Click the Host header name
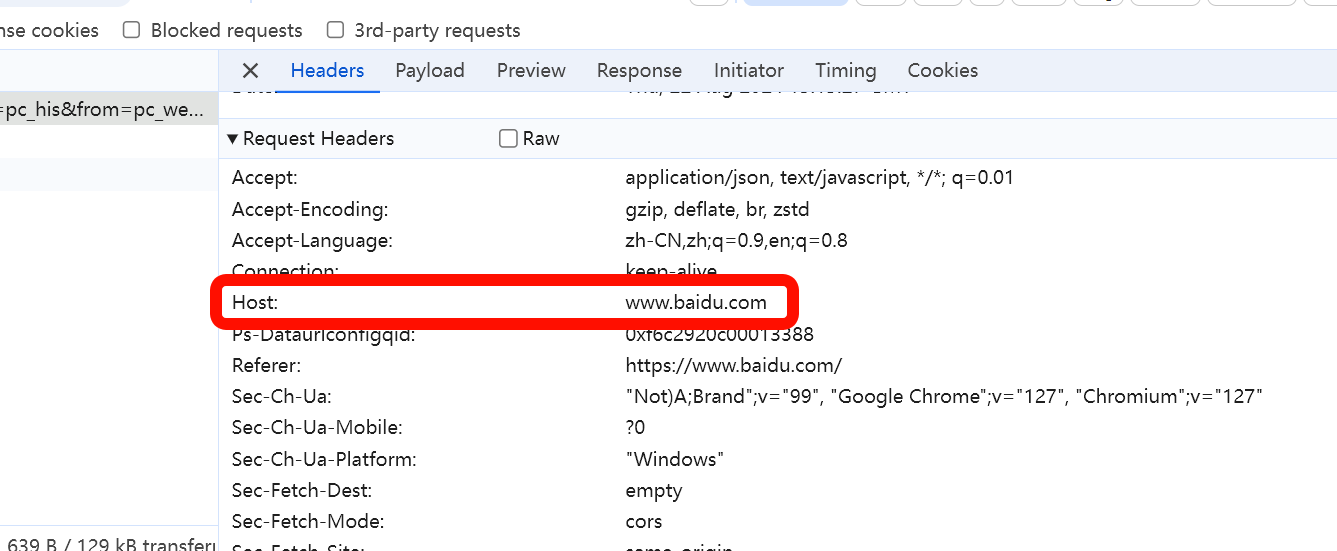 tap(254, 302)
